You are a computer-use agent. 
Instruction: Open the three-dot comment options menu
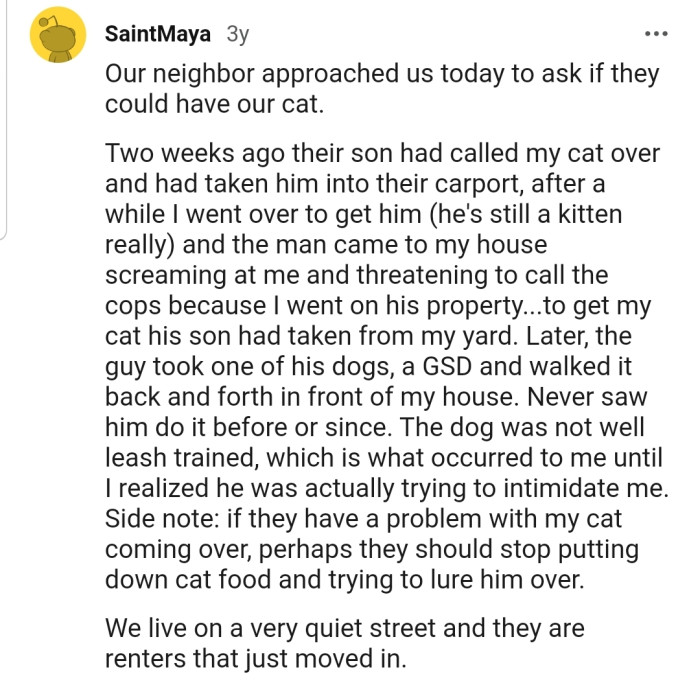655,34
